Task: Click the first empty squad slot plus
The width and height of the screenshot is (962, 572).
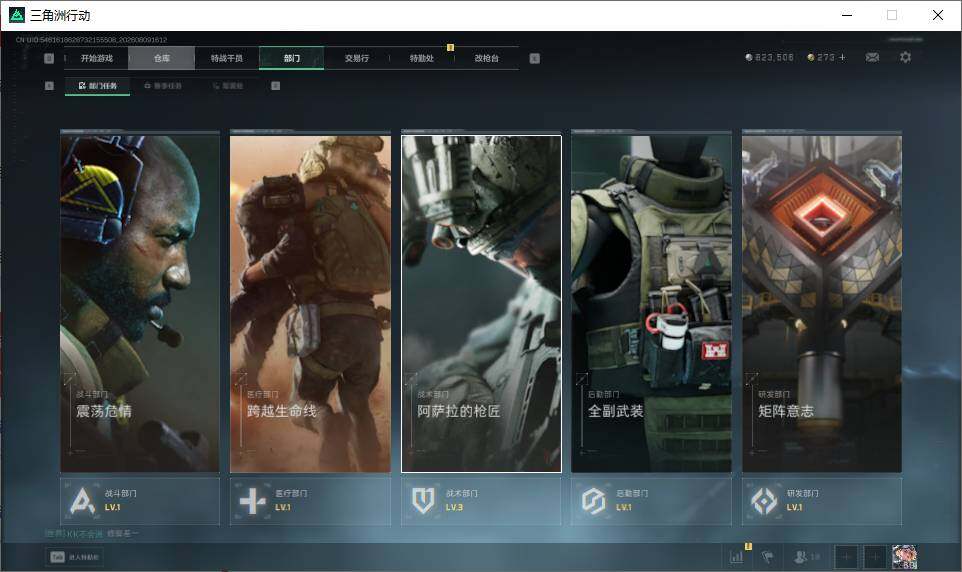Action: pos(845,557)
